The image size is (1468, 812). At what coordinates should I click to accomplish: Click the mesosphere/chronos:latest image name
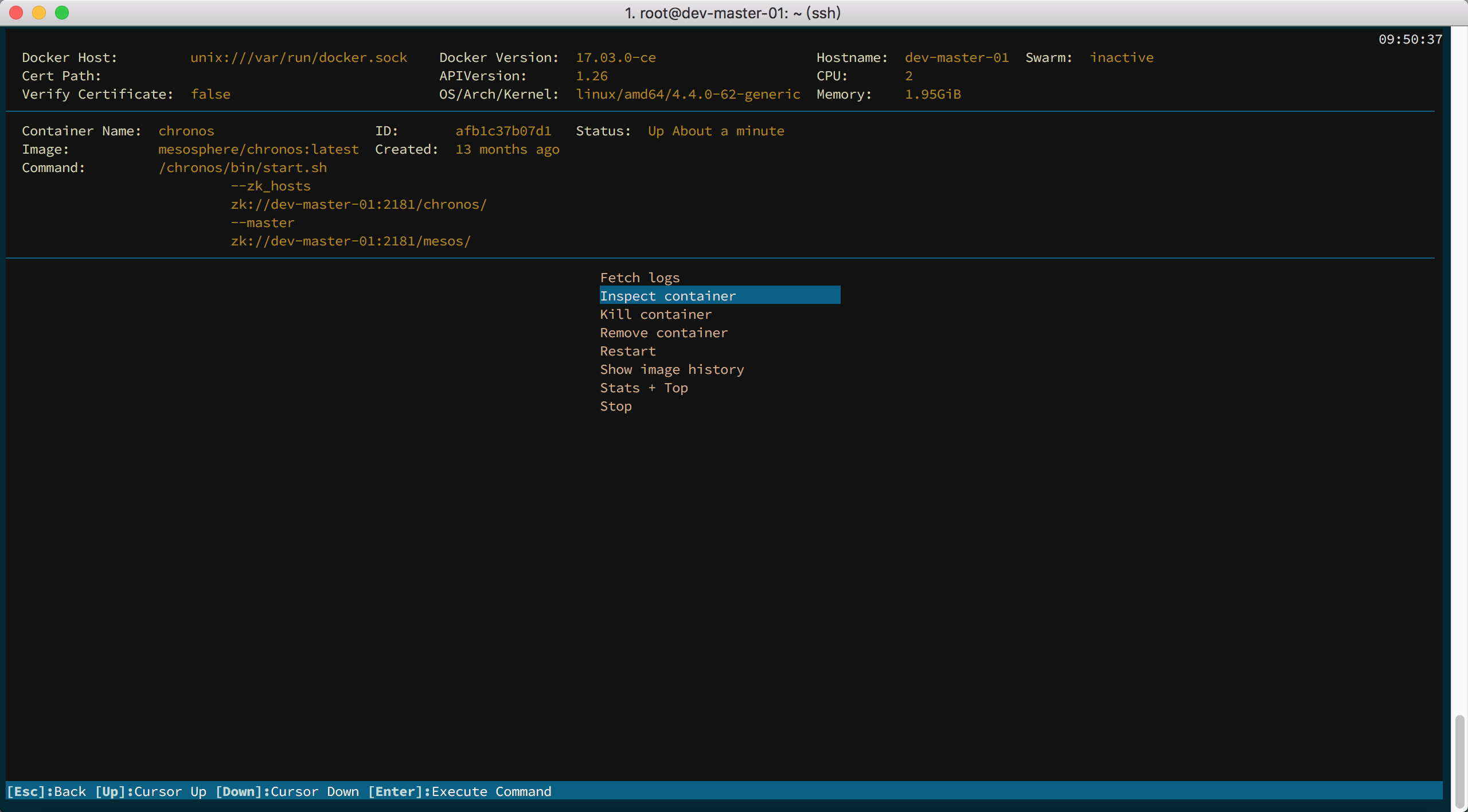point(258,149)
